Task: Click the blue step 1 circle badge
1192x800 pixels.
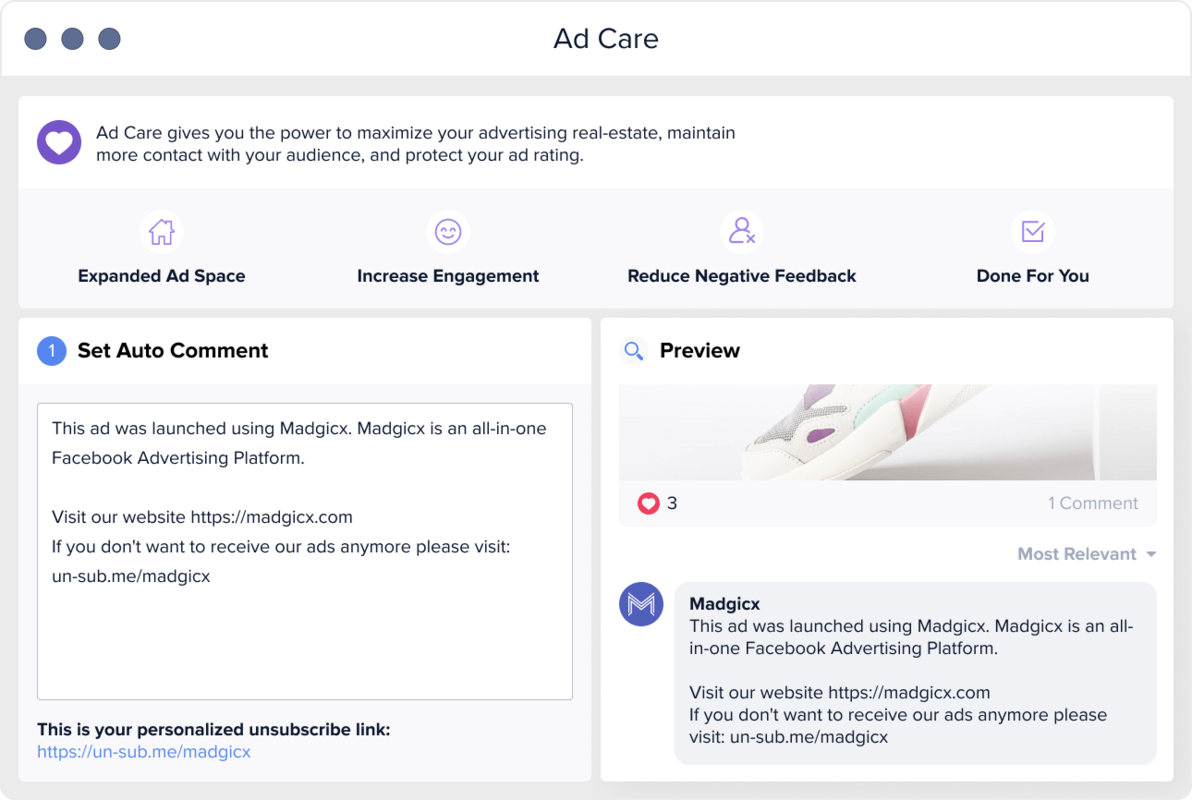Action: coord(51,351)
